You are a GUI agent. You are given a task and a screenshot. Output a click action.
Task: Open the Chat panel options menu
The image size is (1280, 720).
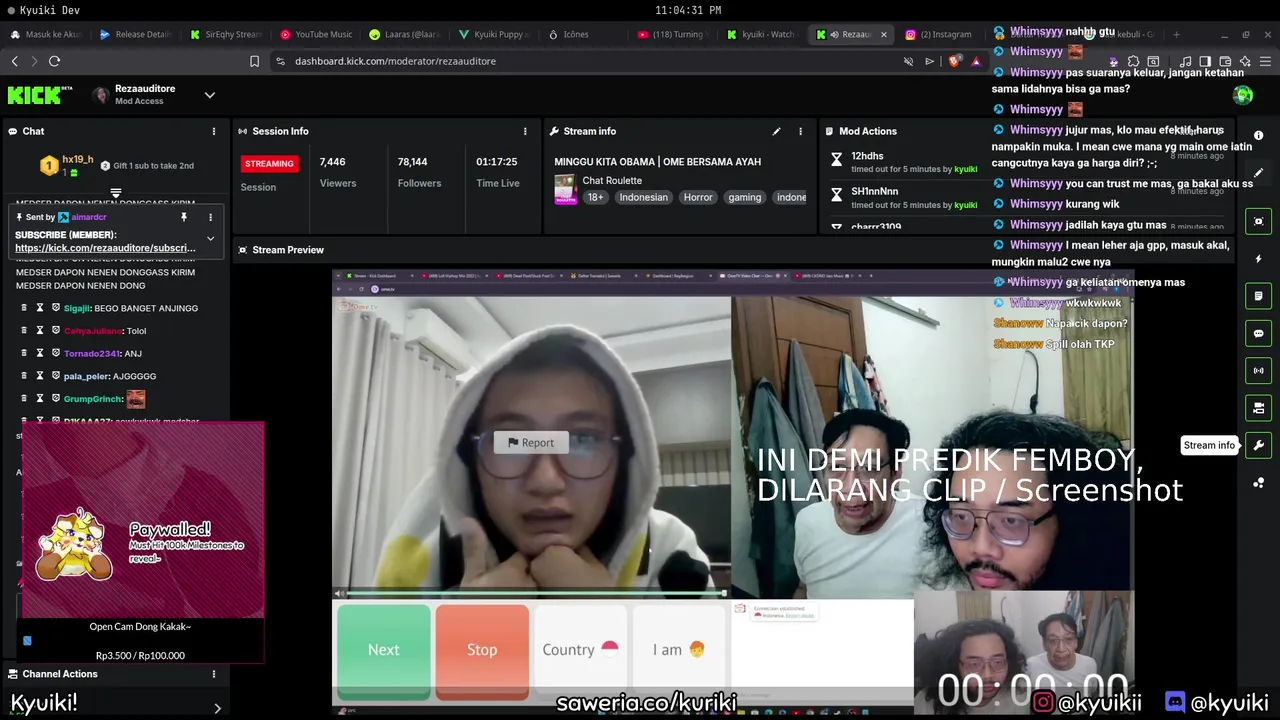pyautogui.click(x=213, y=131)
